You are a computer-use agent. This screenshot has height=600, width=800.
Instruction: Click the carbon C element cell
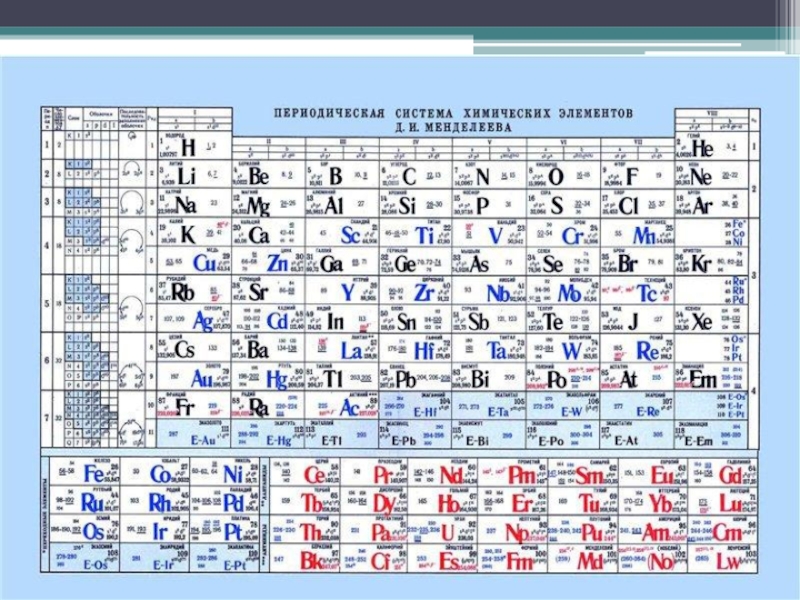(408, 177)
